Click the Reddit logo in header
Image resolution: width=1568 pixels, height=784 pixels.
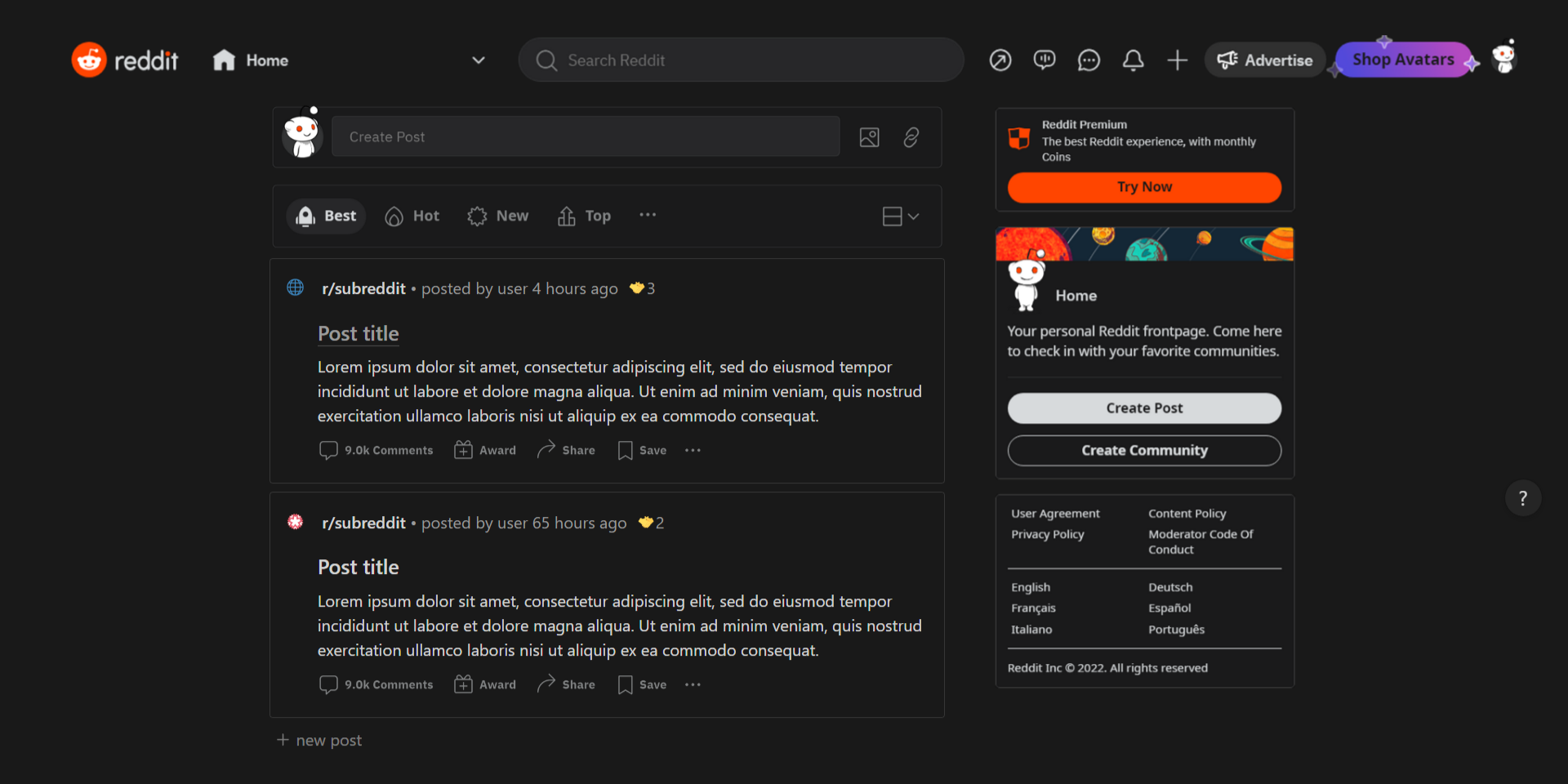[125, 60]
